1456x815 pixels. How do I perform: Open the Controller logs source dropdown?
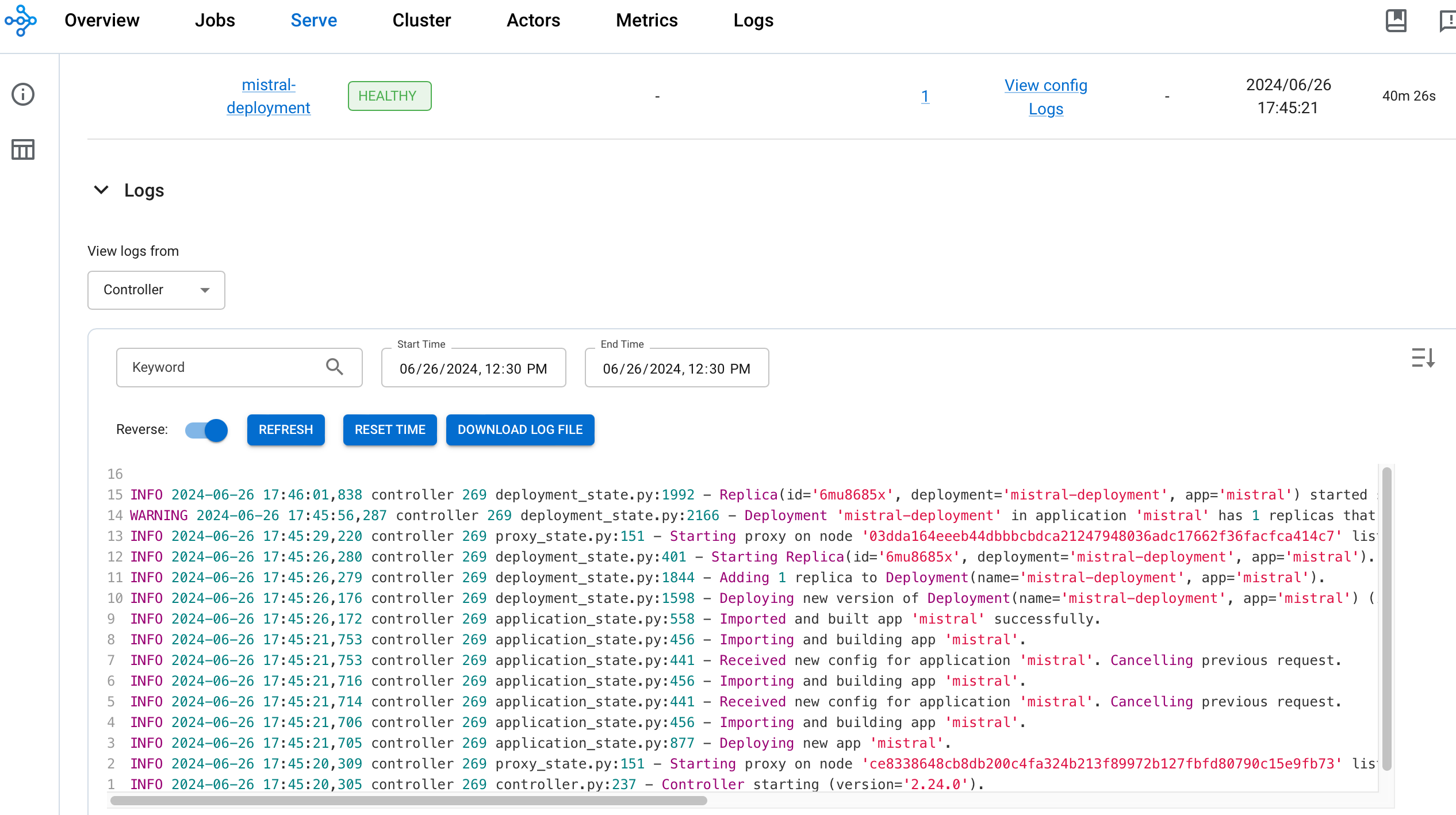156,290
